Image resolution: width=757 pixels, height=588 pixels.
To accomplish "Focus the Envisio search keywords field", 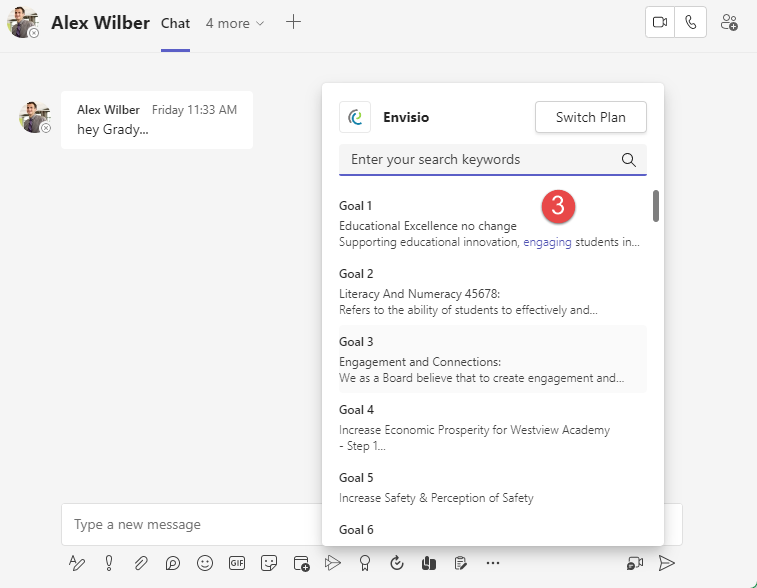I will [x=492, y=160].
